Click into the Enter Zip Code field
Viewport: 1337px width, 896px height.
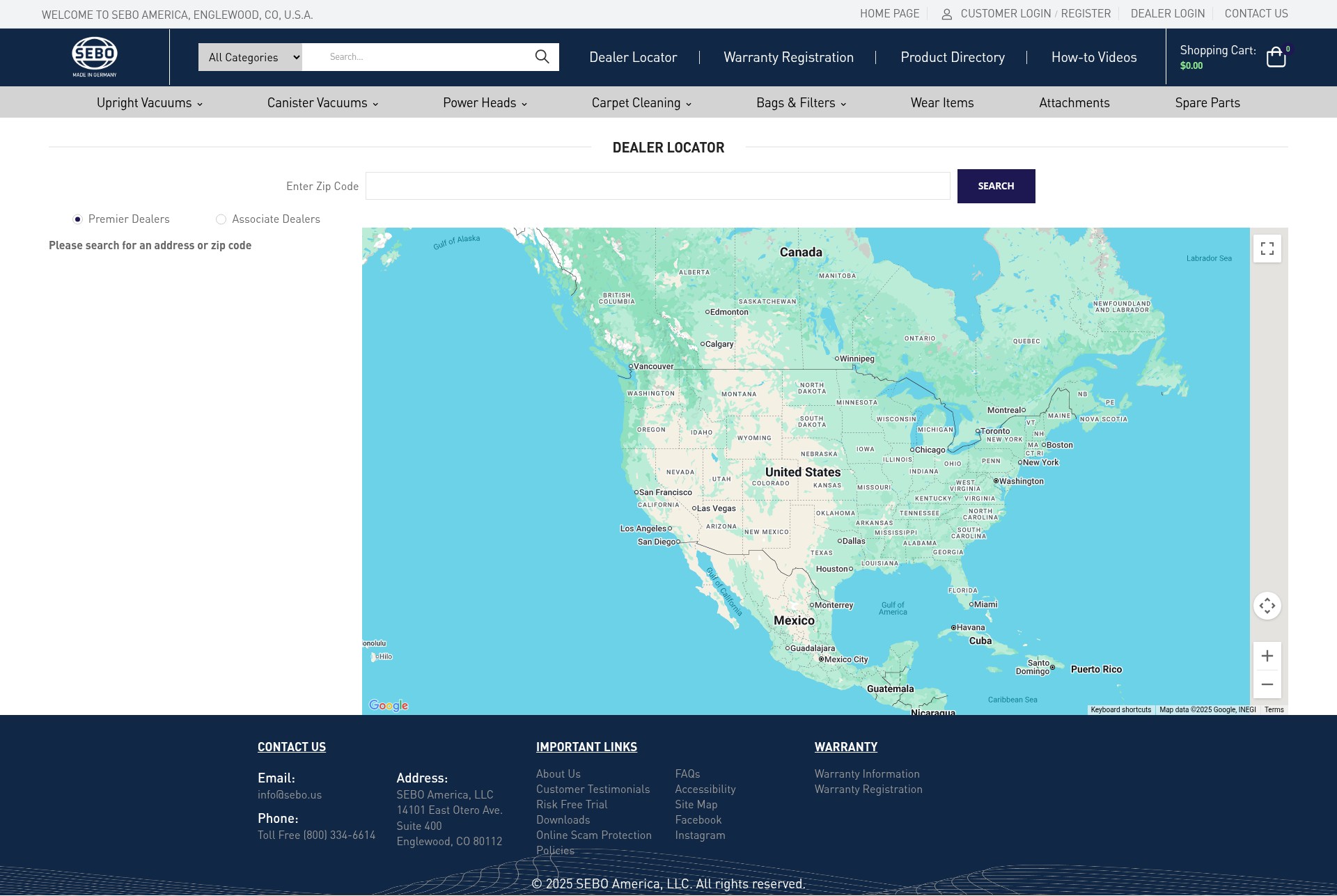(x=657, y=186)
